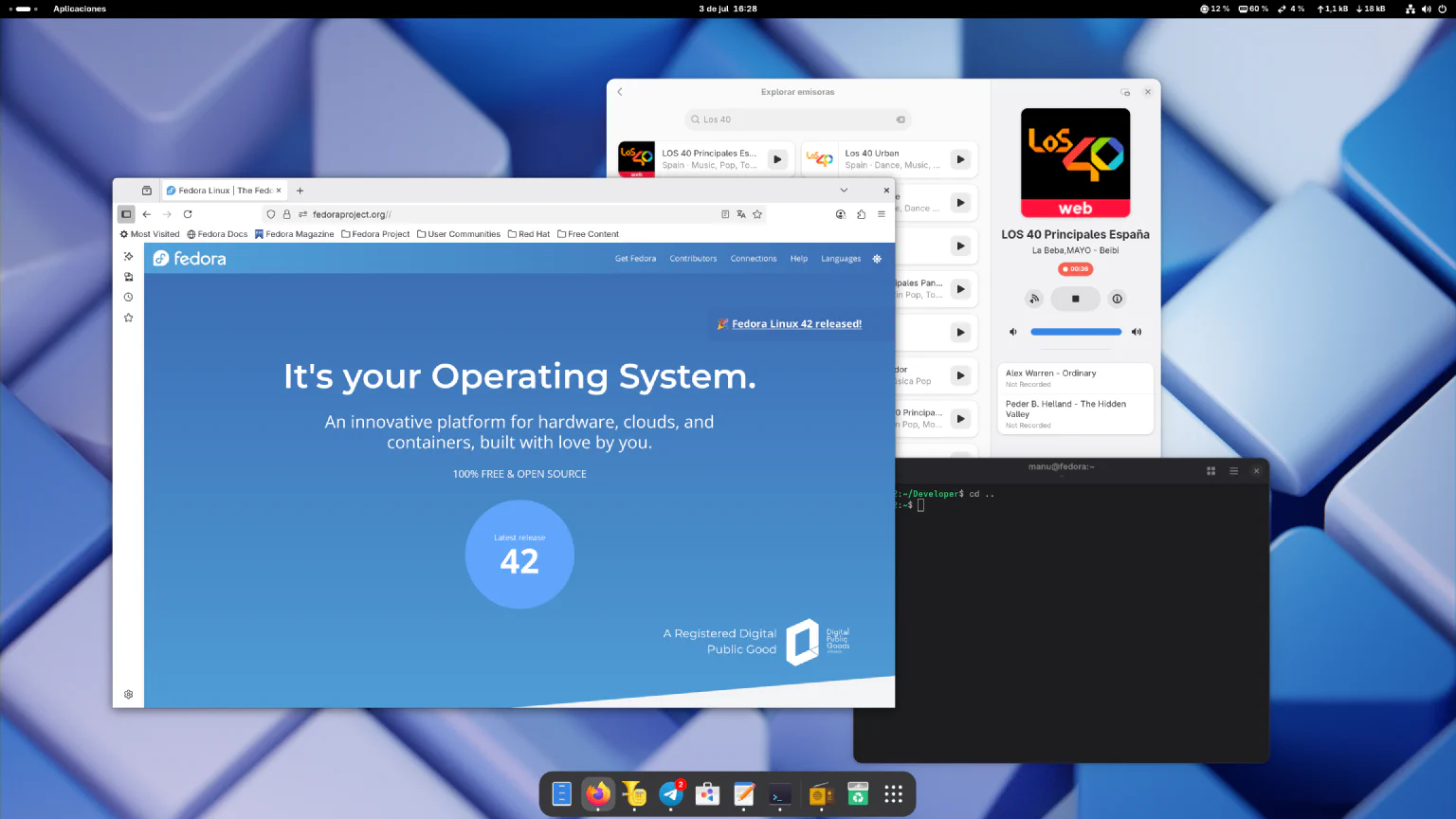Image resolution: width=1456 pixels, height=819 pixels.
Task: Open Fedora Linux 42 released link
Action: point(796,324)
